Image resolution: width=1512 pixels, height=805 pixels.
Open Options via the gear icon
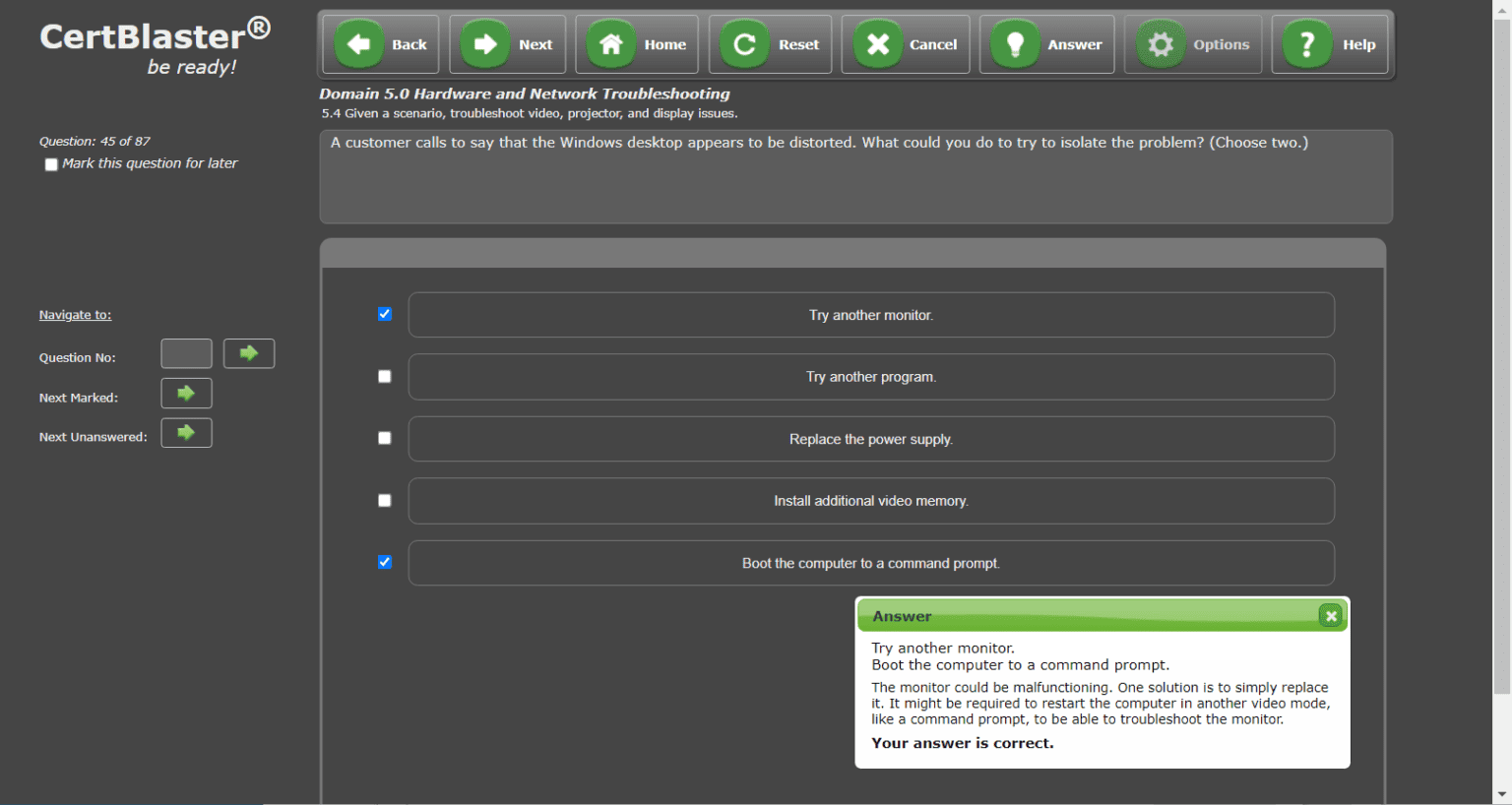point(1160,43)
